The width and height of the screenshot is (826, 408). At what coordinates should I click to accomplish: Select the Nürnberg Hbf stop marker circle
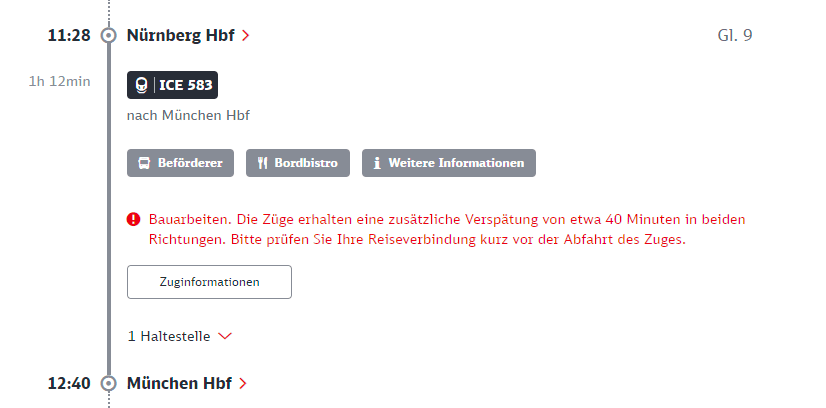pyautogui.click(x=109, y=36)
